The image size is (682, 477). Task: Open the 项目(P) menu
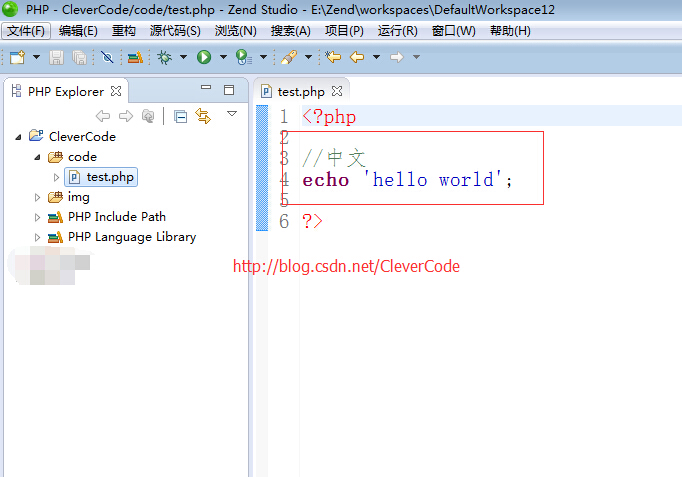pos(344,31)
